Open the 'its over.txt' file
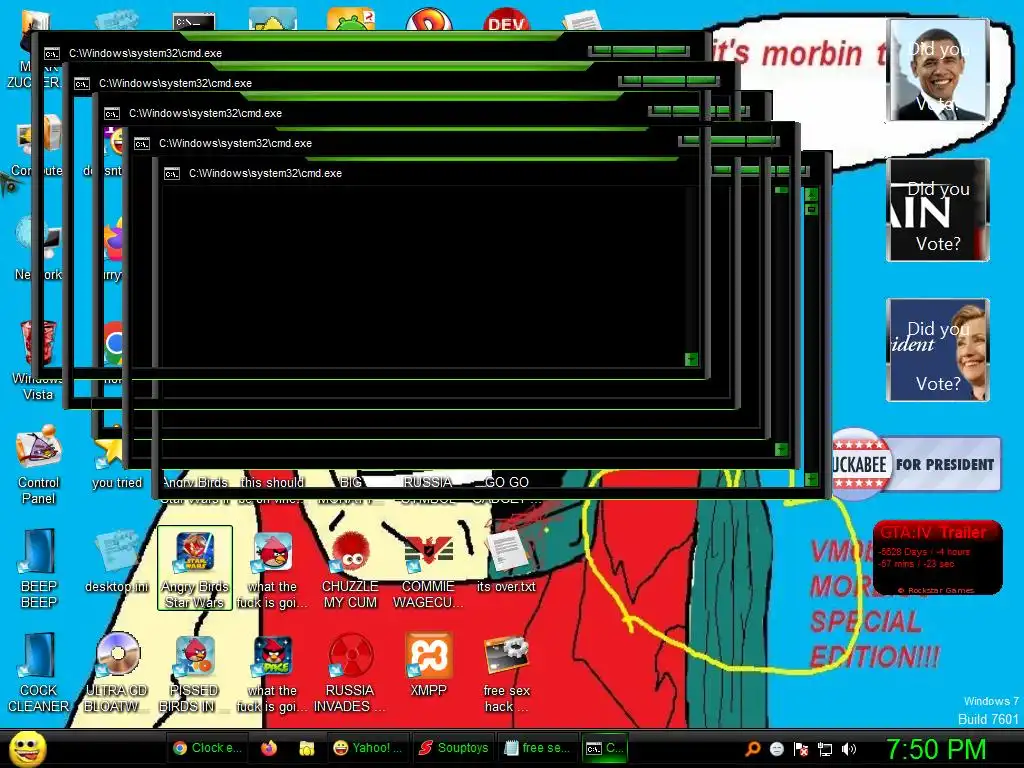This screenshot has width=1024, height=768. pyautogui.click(x=506, y=562)
